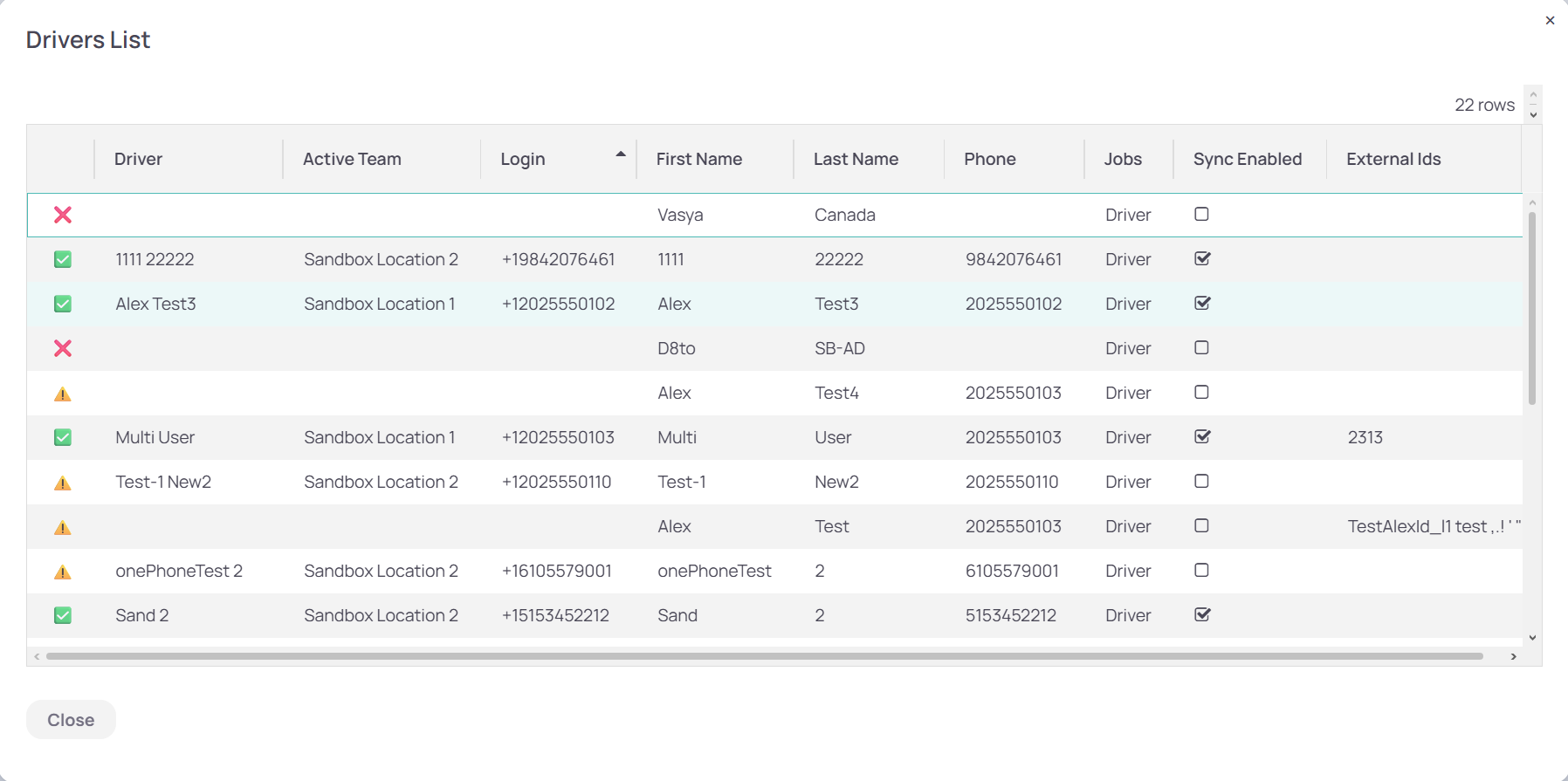The width and height of the screenshot is (1568, 781).
Task: Click external id '2313'
Action: 1365,437
